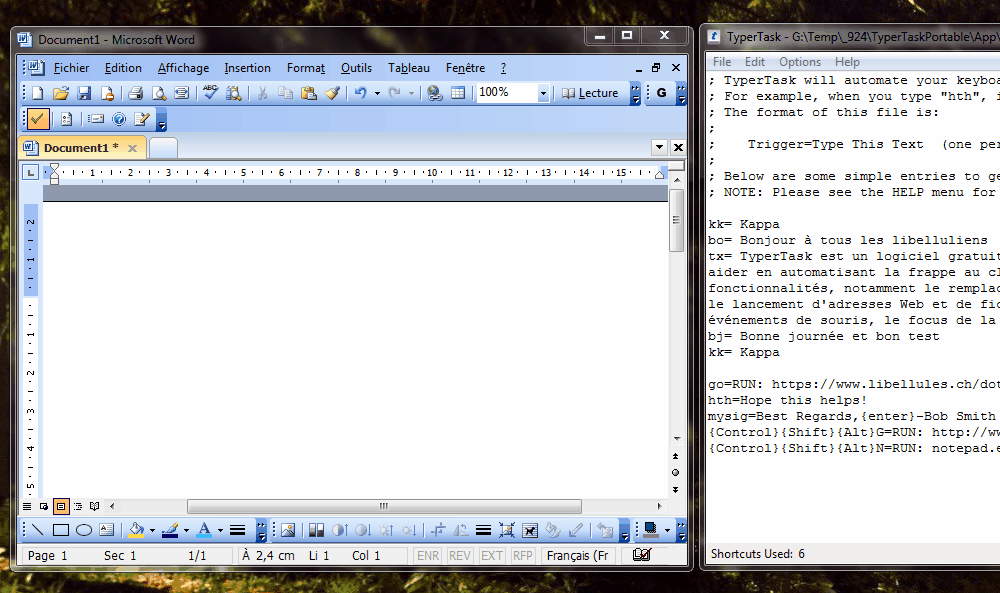Click the Line Style icon in Picture toolbar
The height and width of the screenshot is (593, 1000).
[483, 530]
